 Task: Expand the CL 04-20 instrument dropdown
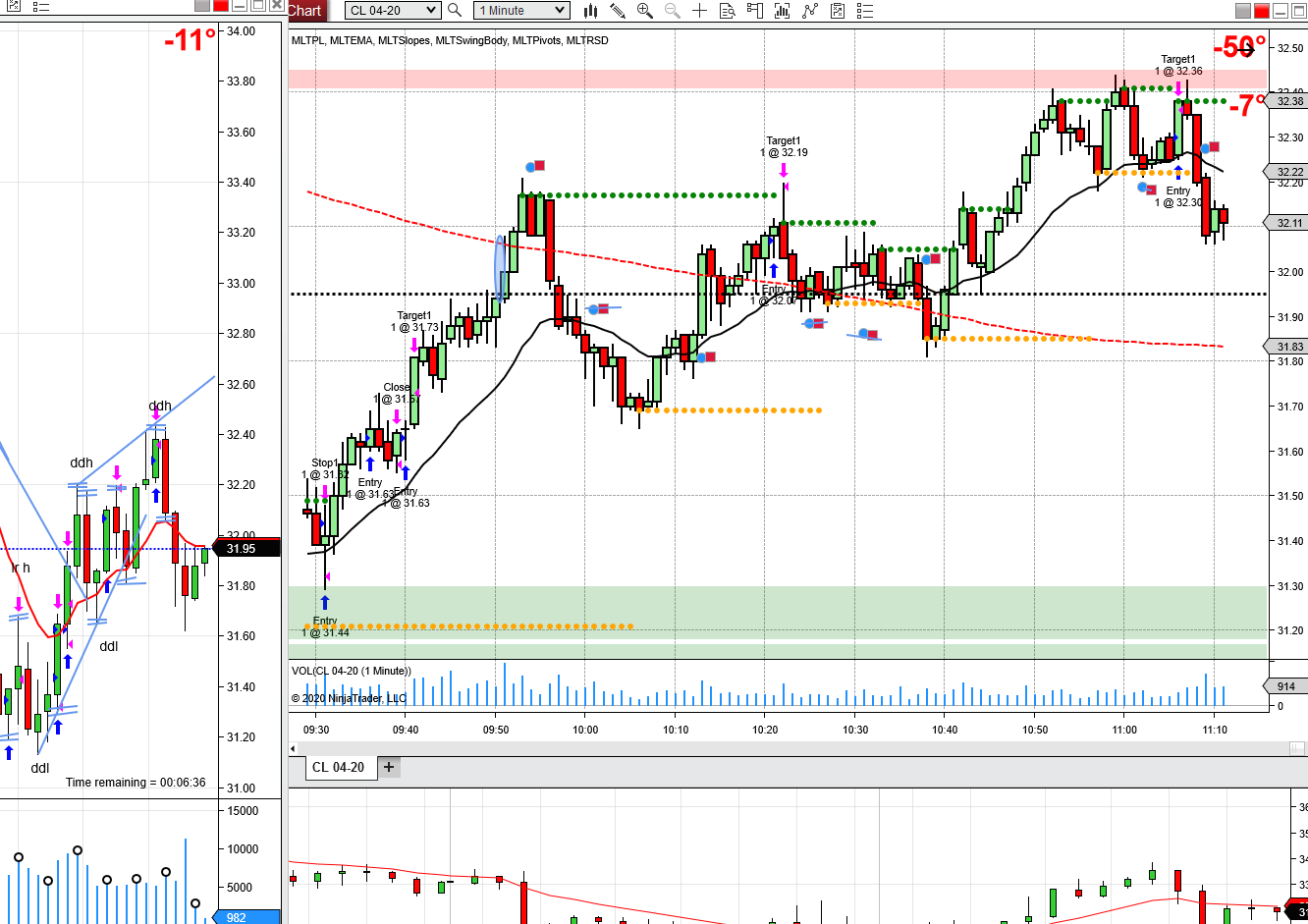click(x=392, y=11)
